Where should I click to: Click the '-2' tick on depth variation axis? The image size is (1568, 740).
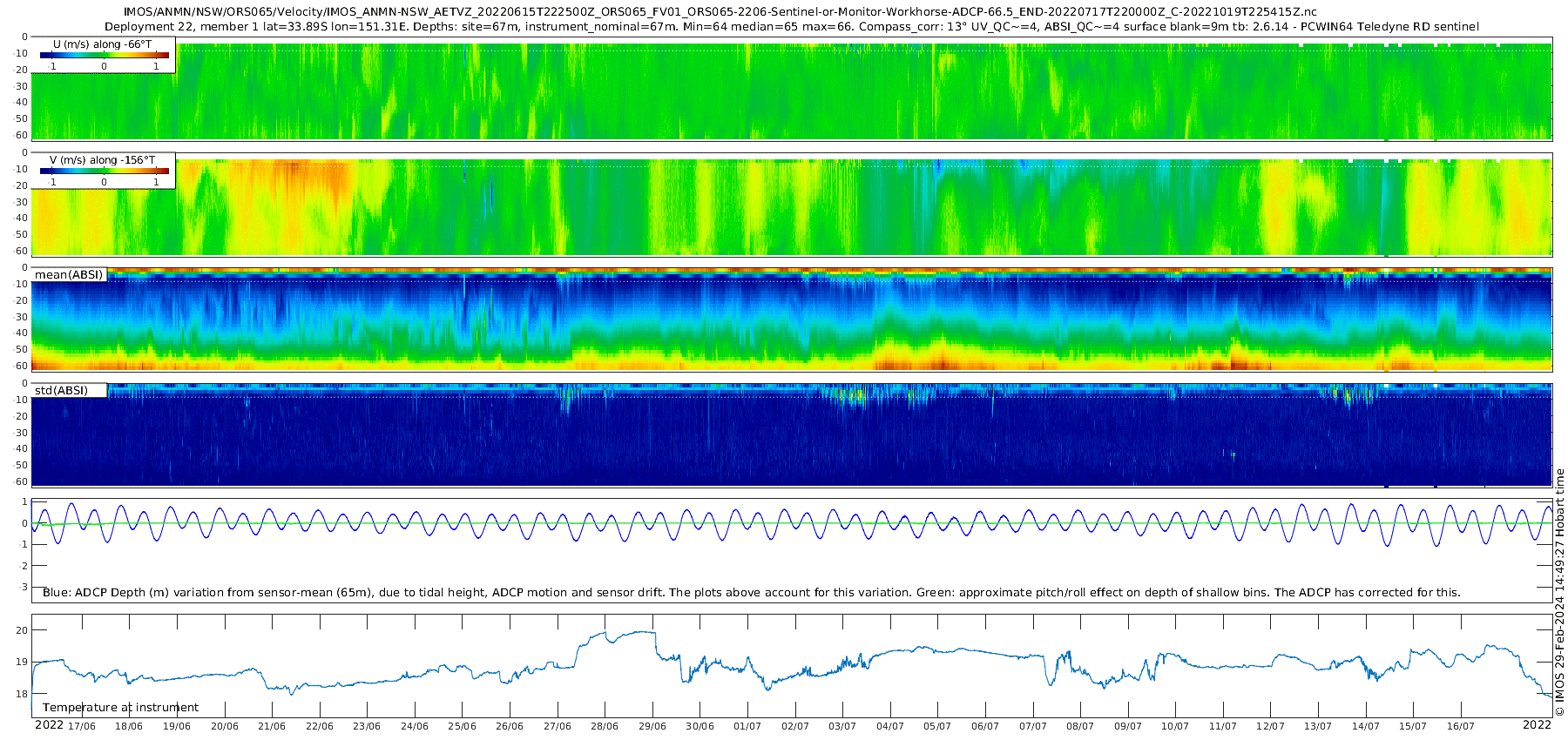pos(24,566)
